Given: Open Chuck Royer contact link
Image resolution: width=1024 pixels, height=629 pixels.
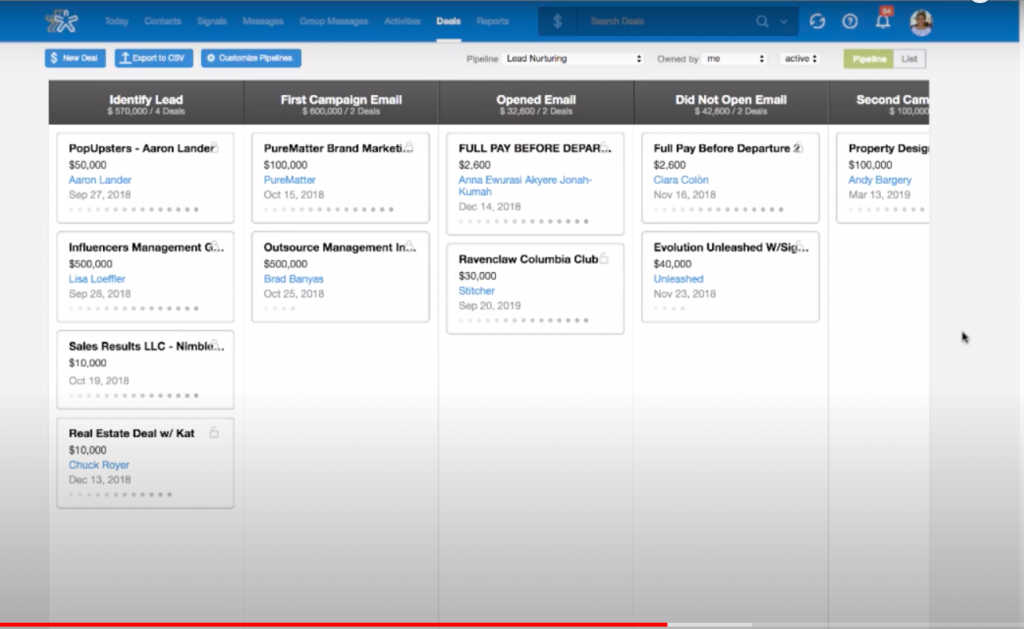Looking at the screenshot, I should 99,465.
